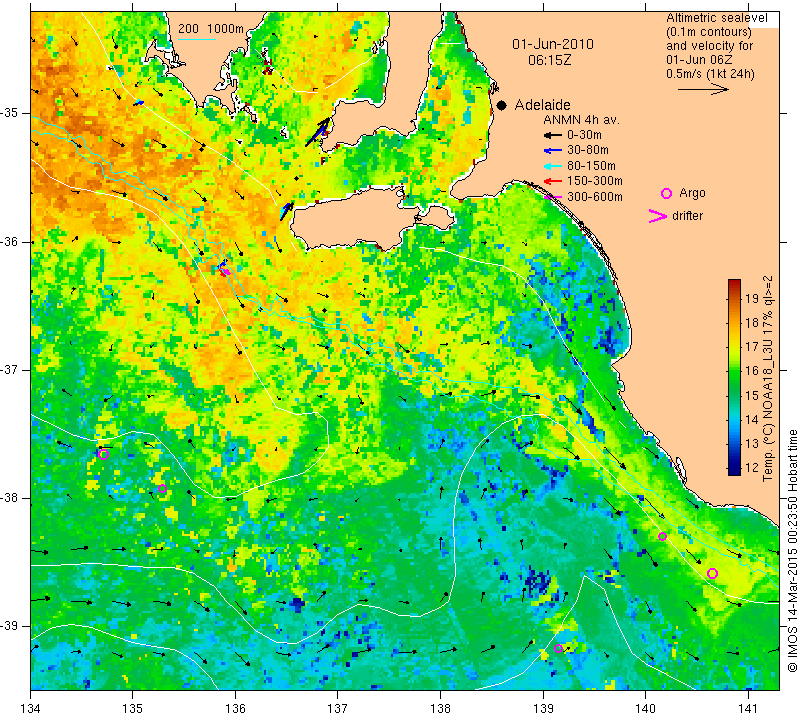The height and width of the screenshot is (720, 800).
Task: Click the cyan depth contour legend line
Action: coord(197,39)
